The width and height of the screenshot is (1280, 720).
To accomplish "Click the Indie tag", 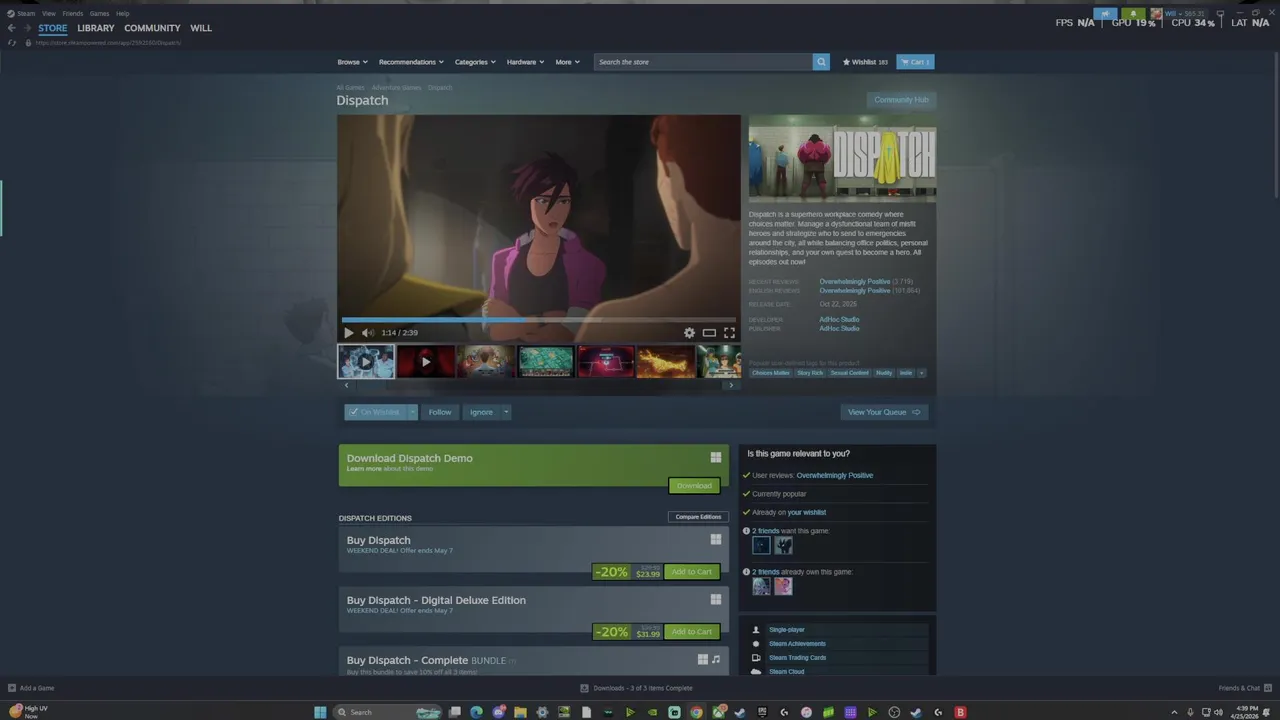I will (x=906, y=373).
